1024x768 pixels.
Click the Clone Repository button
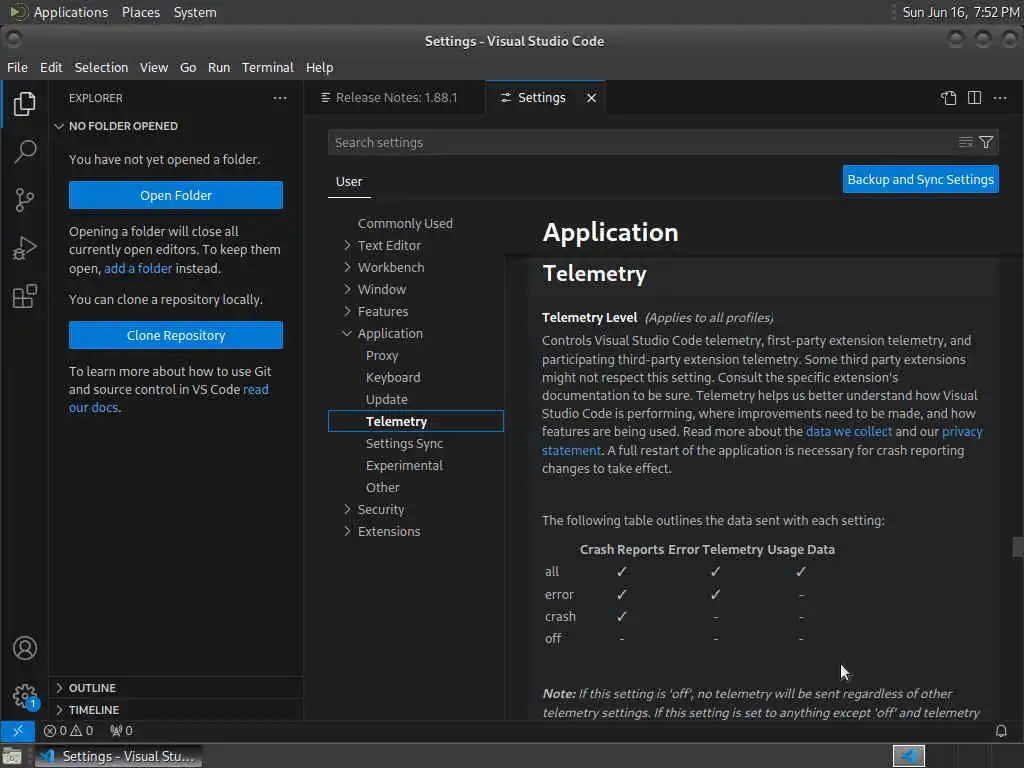[176, 335]
